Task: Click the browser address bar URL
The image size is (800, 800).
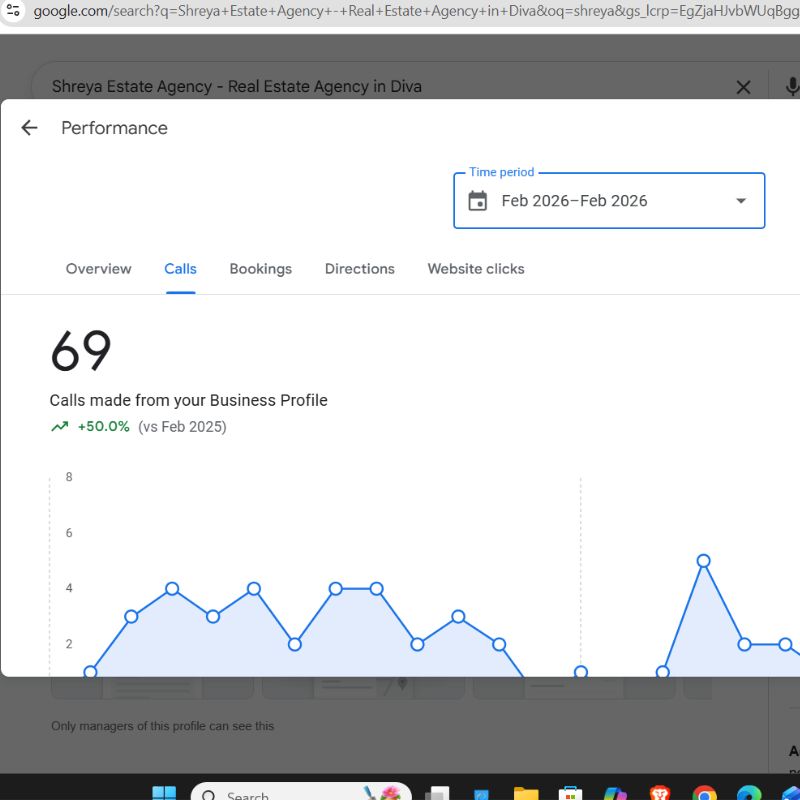Action: [x=400, y=12]
